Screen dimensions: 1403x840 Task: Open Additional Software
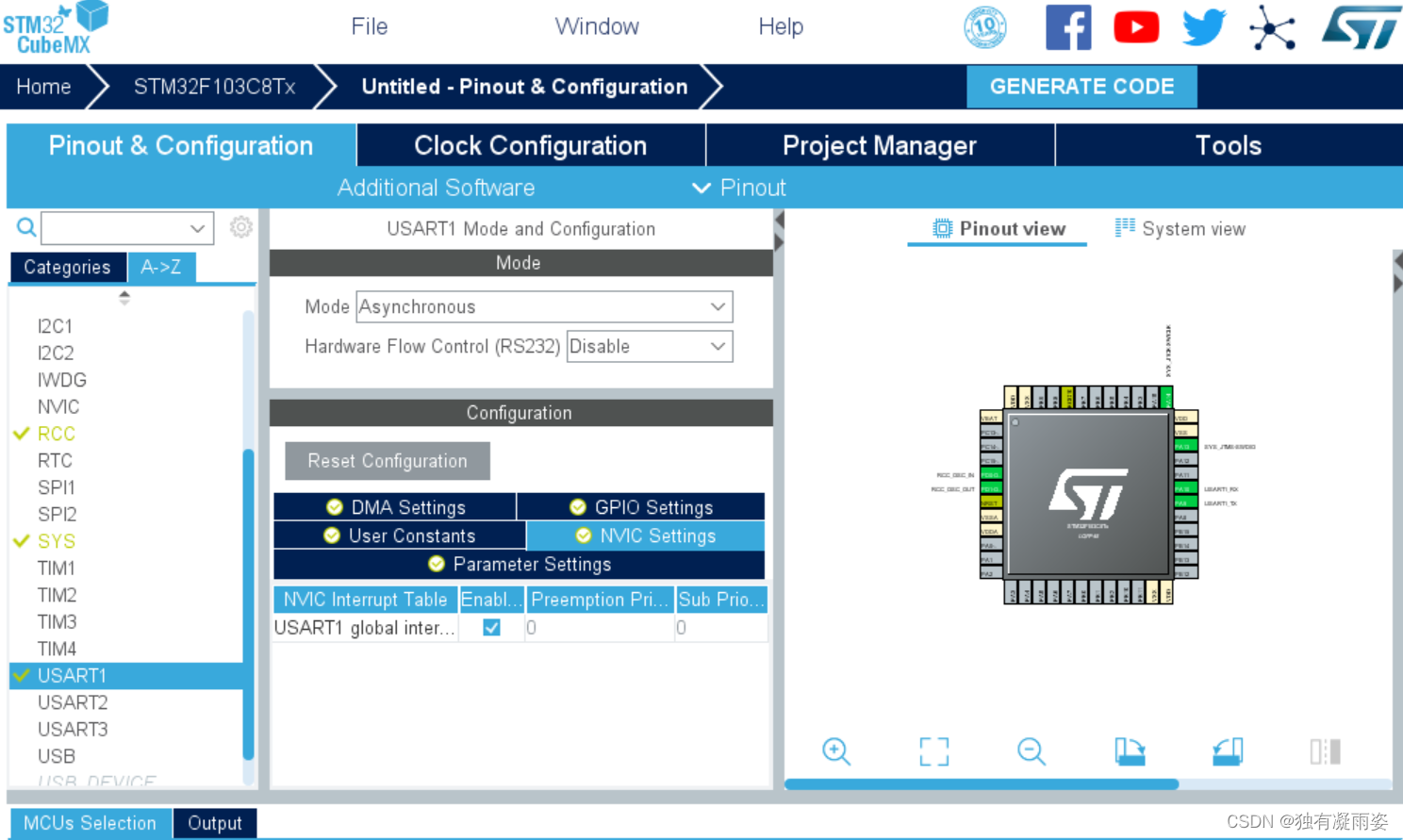coord(436,188)
